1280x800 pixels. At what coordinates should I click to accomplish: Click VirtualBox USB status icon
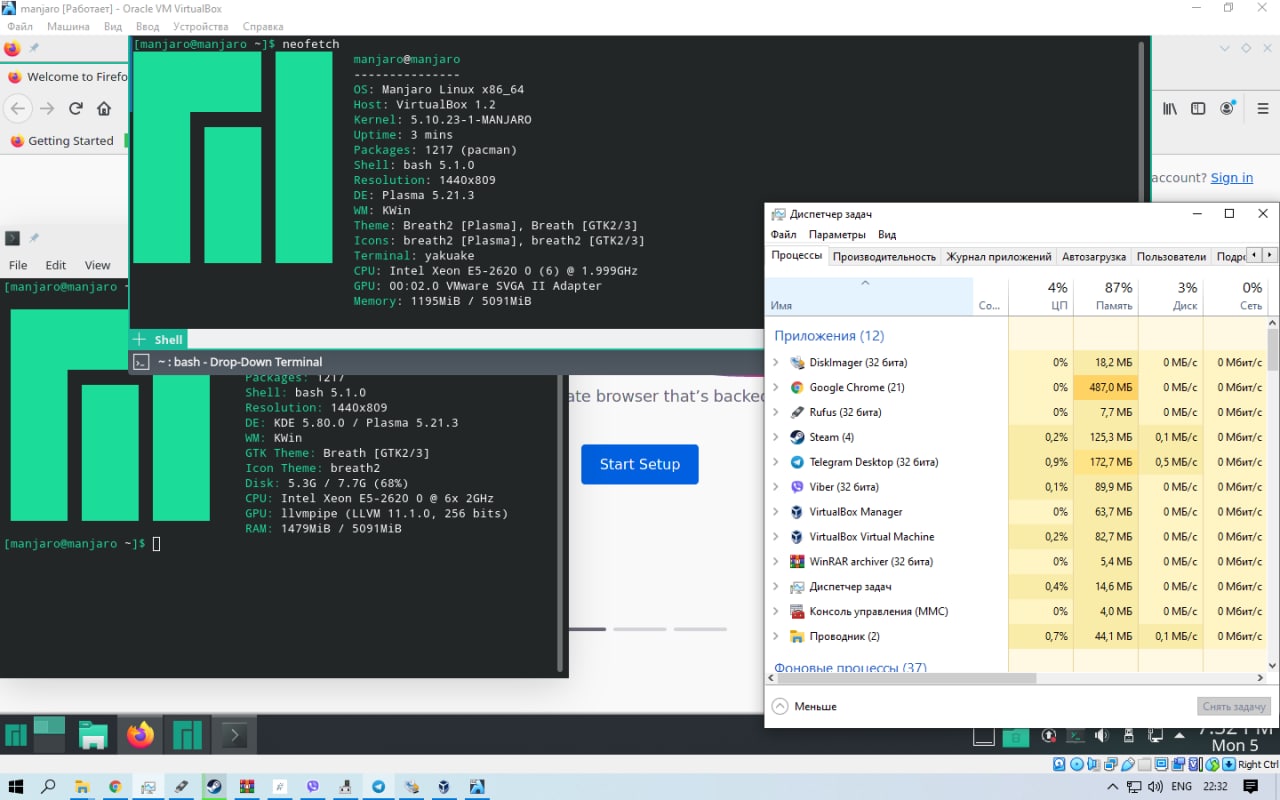[x=1127, y=765]
